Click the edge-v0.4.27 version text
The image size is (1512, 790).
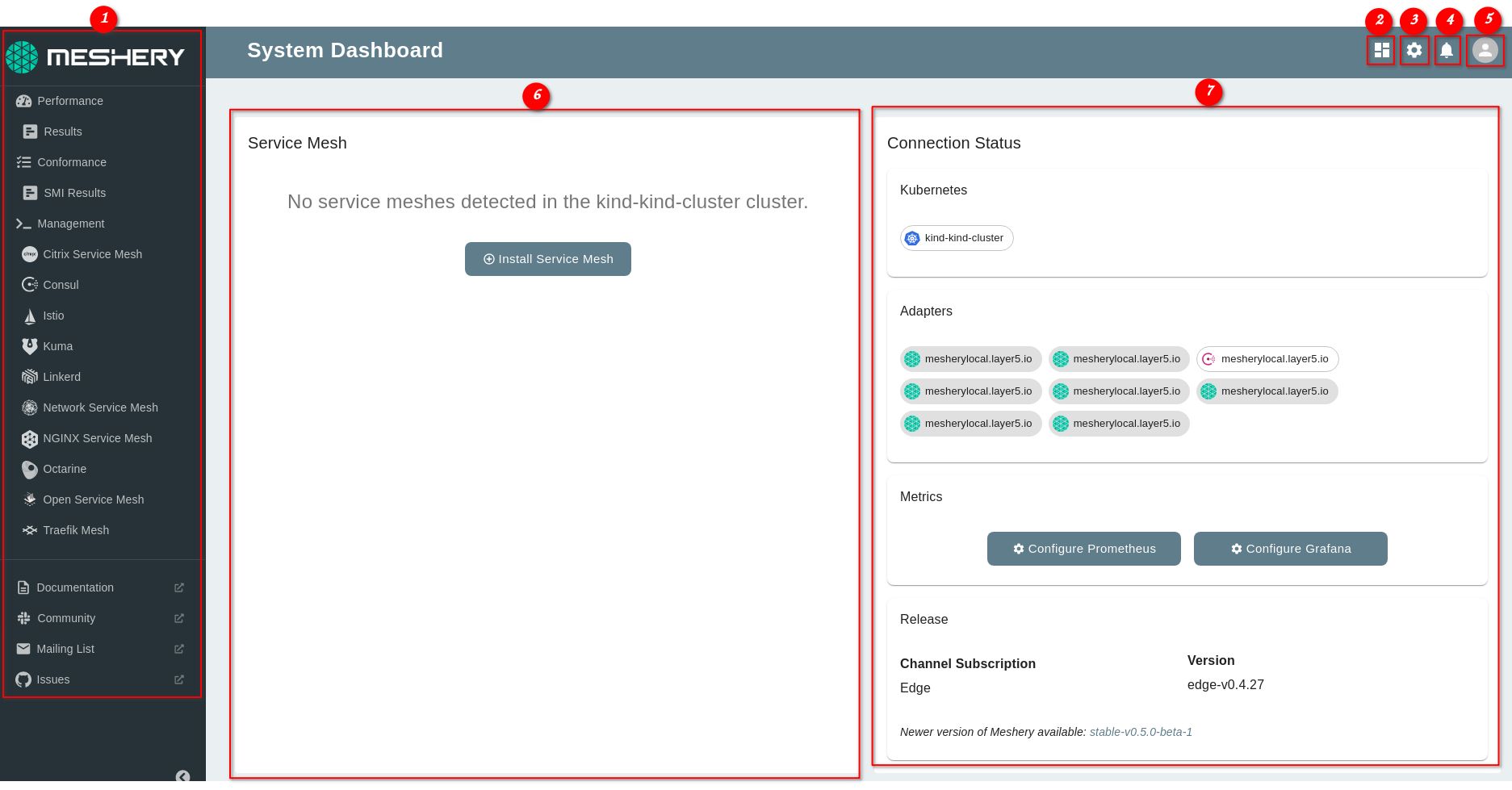click(1225, 684)
